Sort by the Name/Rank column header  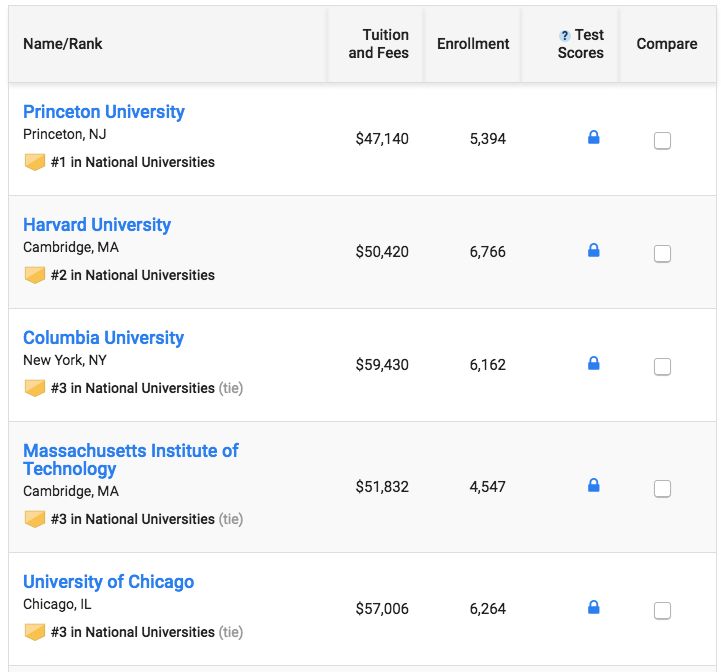[63, 44]
